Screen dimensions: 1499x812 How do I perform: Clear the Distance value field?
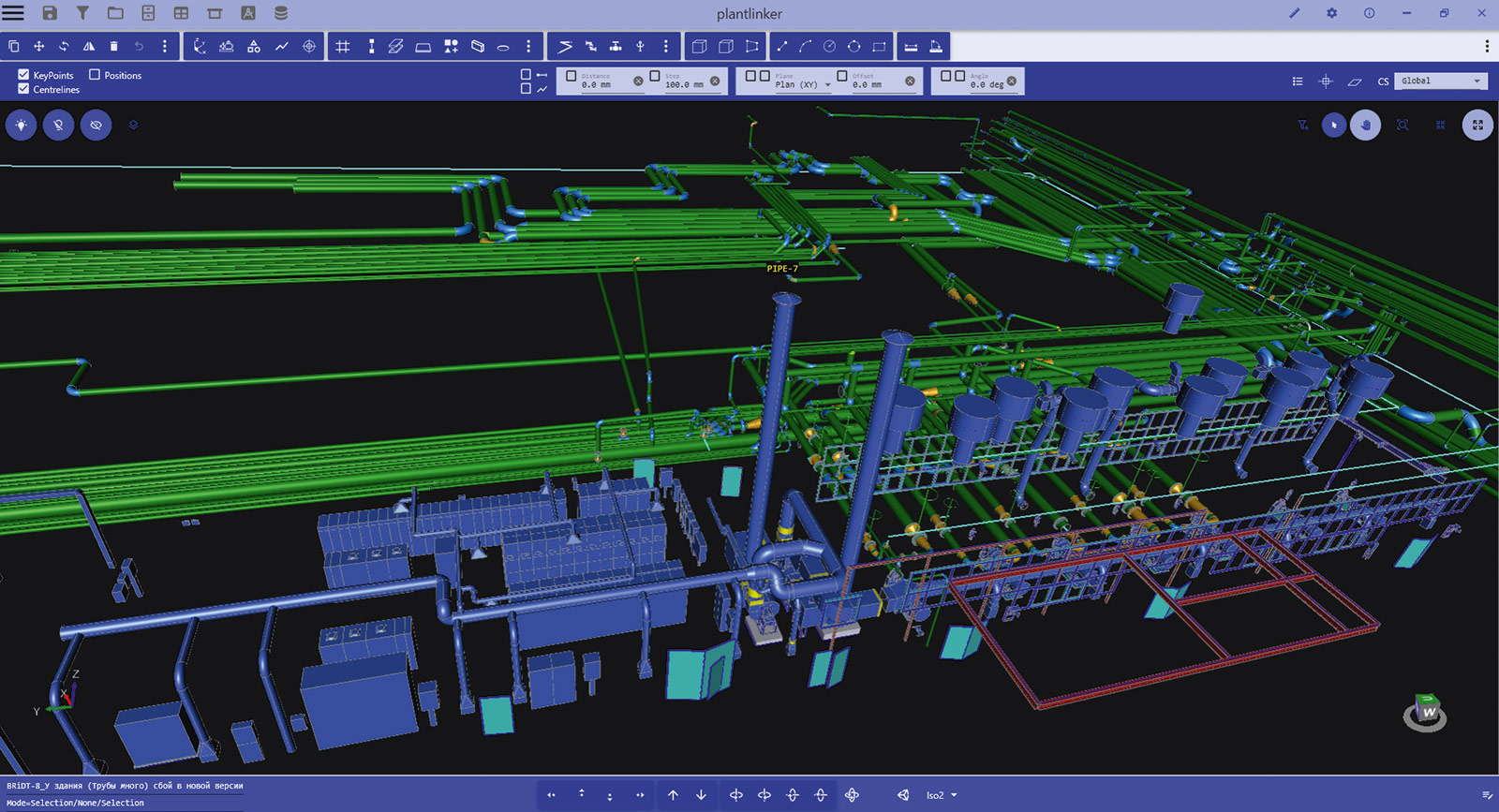[638, 81]
